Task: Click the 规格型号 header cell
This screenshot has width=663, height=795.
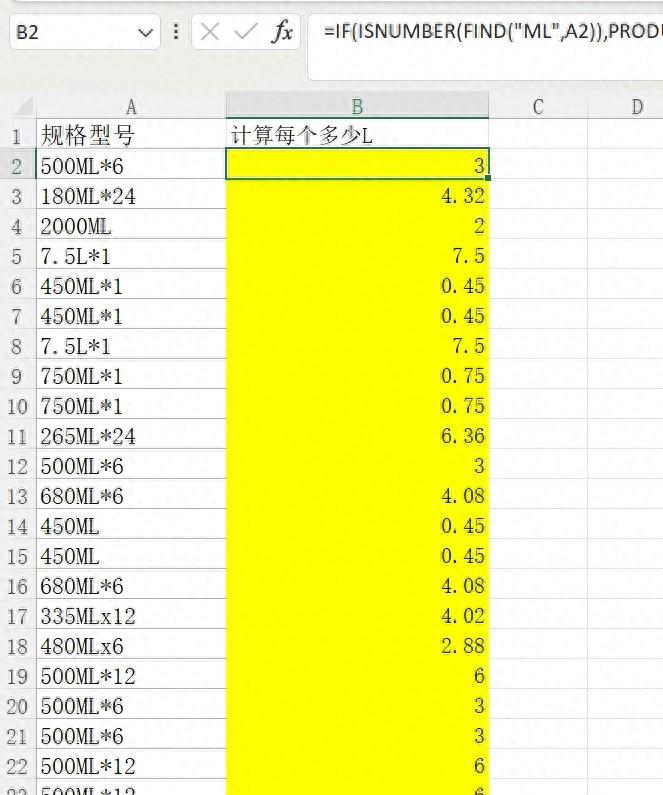Action: (x=131, y=135)
